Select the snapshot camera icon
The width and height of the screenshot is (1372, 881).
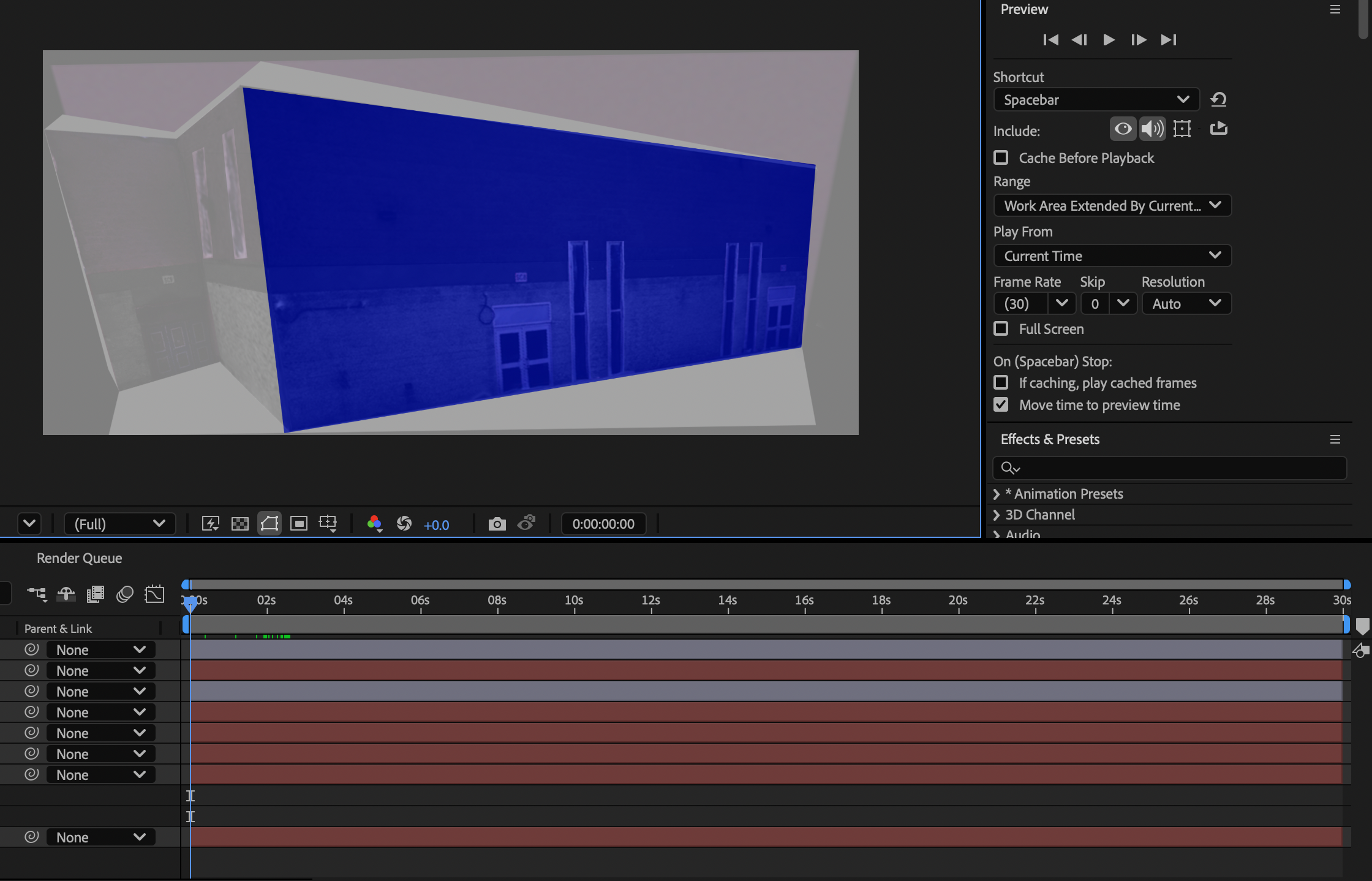(x=497, y=524)
